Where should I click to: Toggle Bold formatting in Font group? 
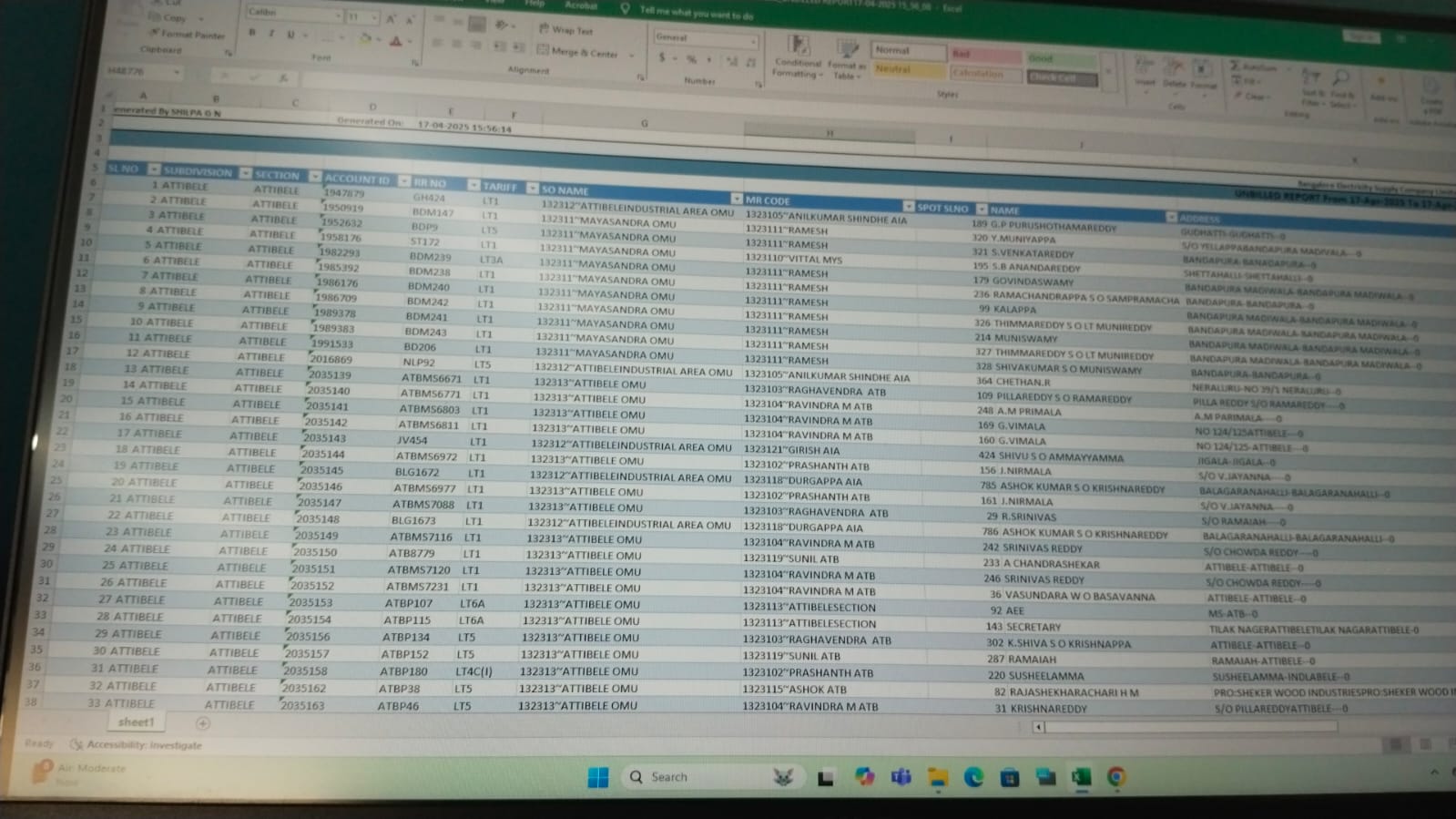(252, 33)
